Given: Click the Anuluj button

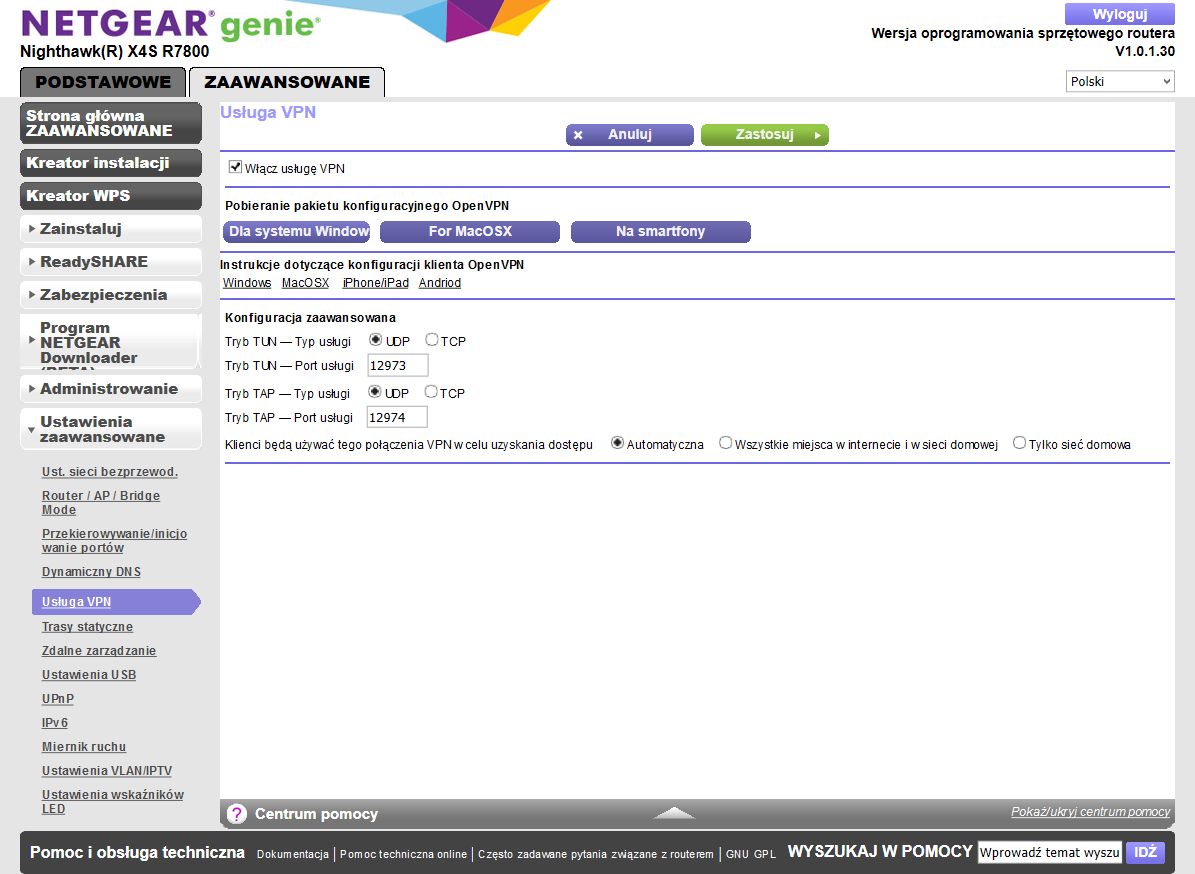Looking at the screenshot, I should click(630, 135).
